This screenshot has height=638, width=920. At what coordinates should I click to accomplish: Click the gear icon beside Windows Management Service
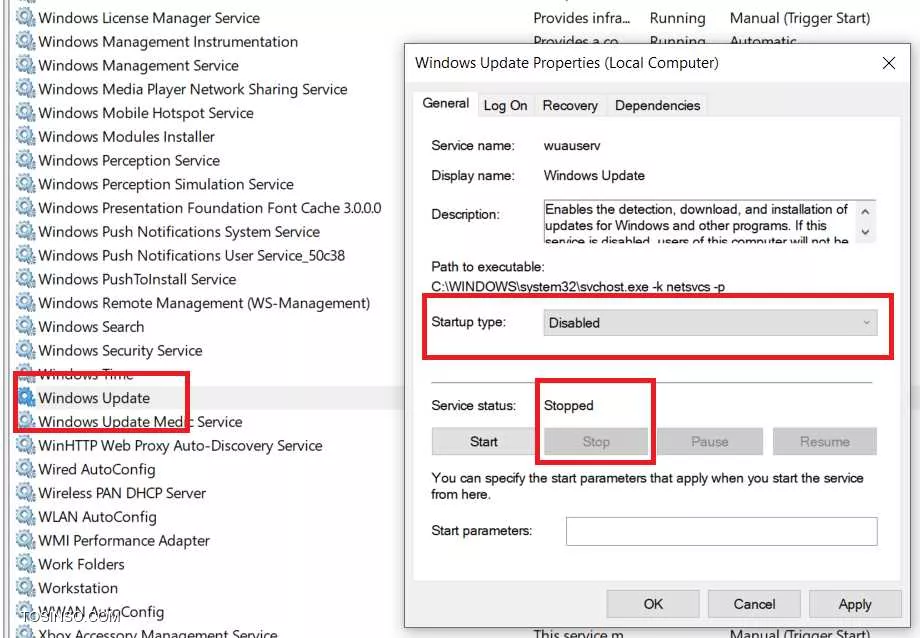(x=25, y=65)
